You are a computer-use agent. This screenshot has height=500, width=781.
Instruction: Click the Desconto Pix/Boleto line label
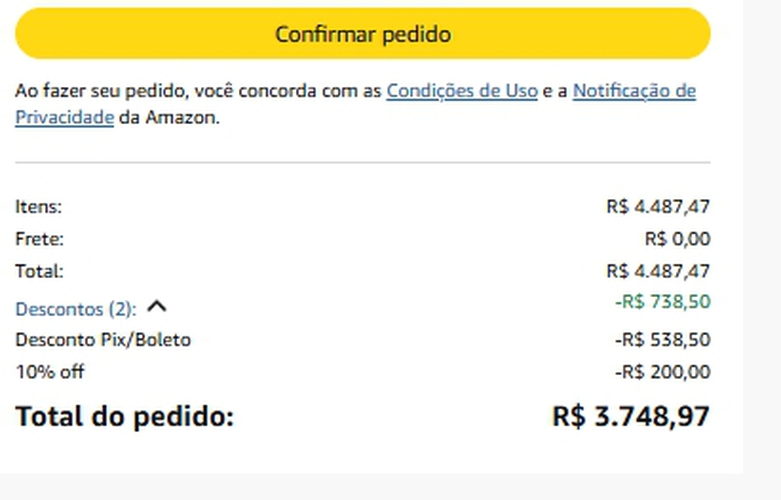(102, 340)
